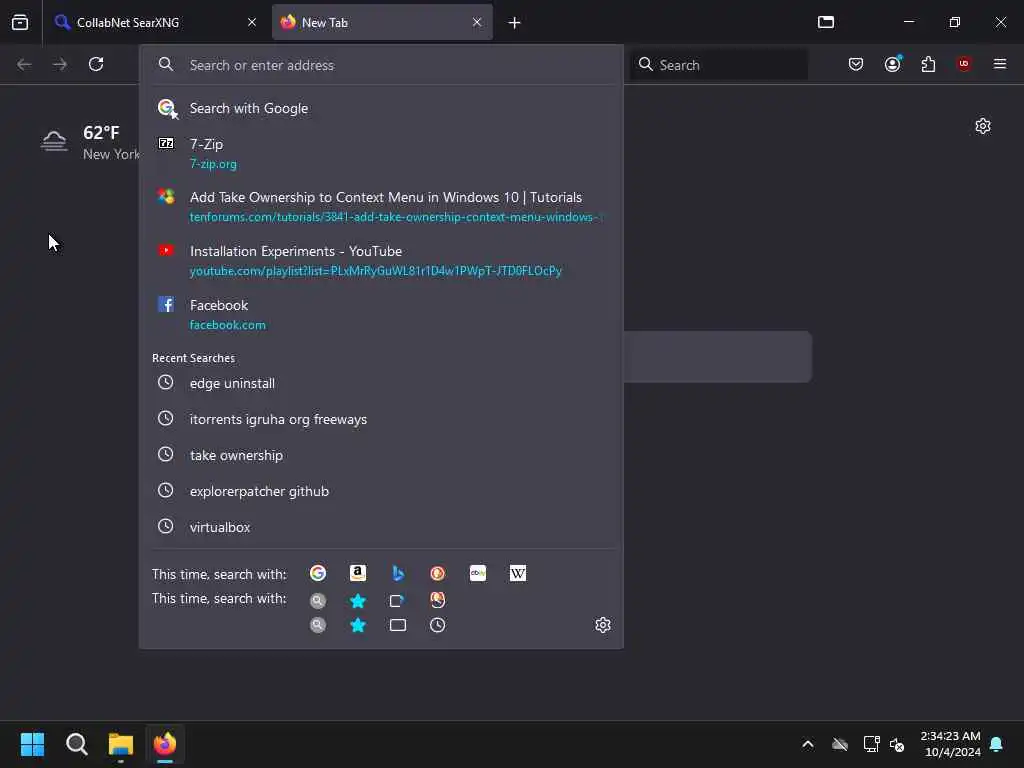1024x768 pixels.
Task: Open the network status tray icon
Action: click(871, 744)
